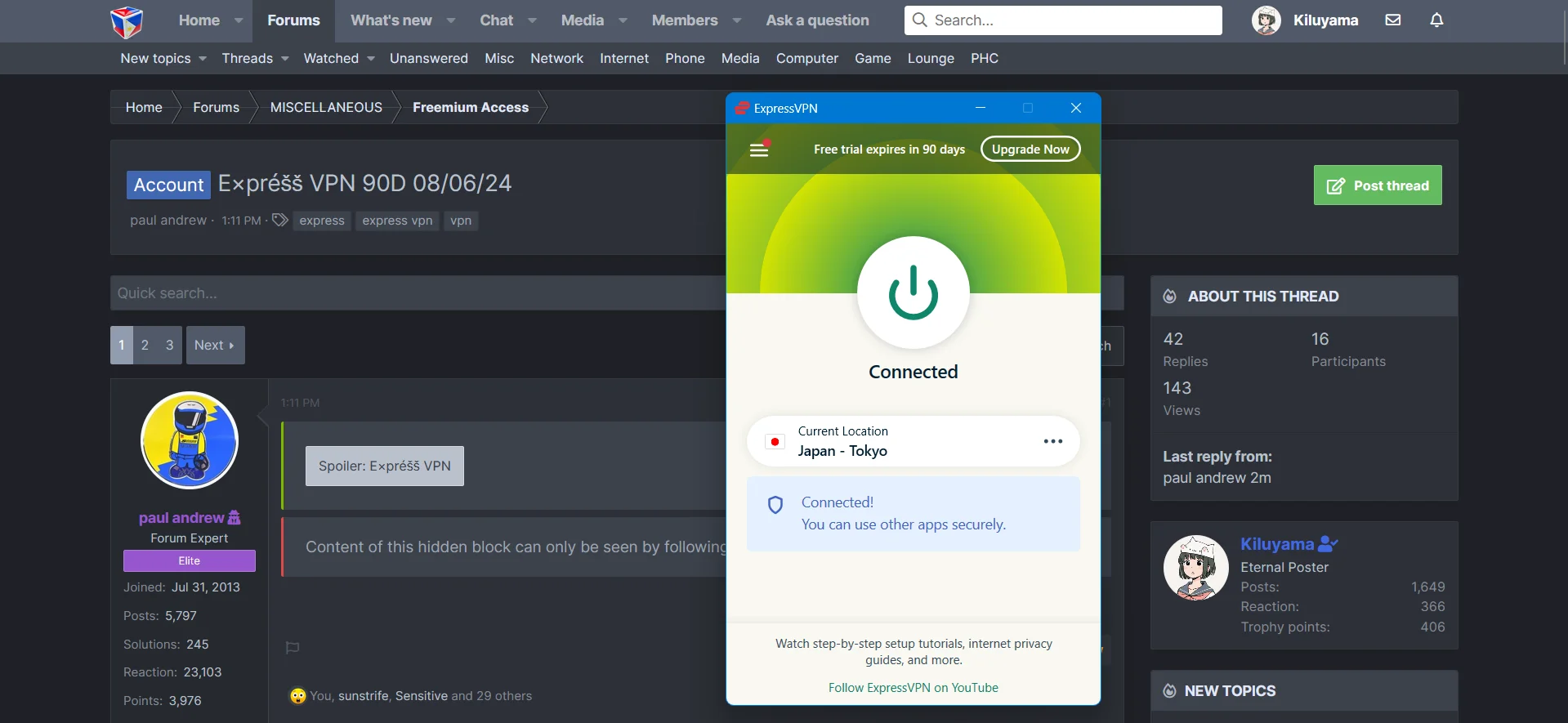Click the reaction emoji icon

click(x=298, y=696)
